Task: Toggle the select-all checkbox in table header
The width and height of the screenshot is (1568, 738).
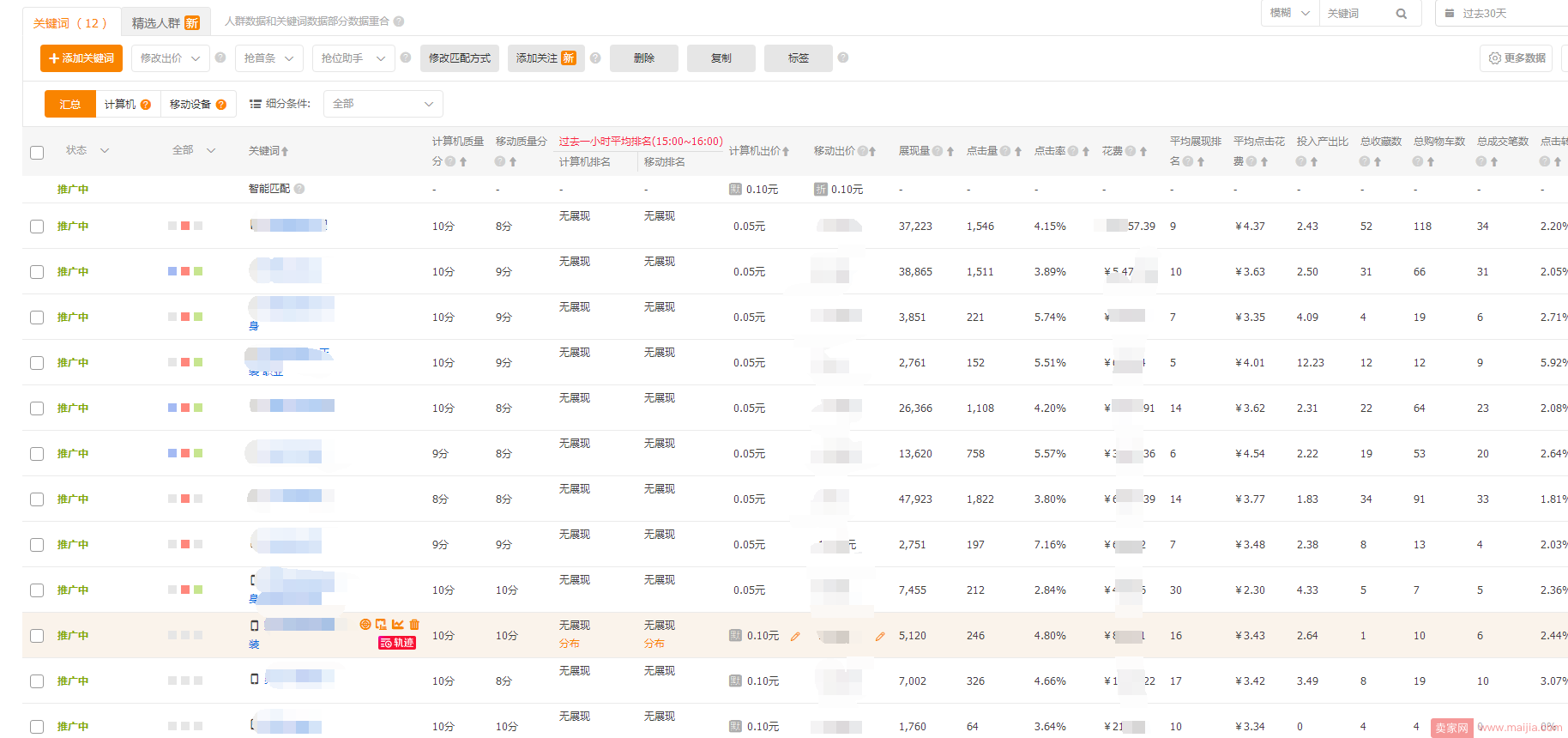Action: pos(37,153)
